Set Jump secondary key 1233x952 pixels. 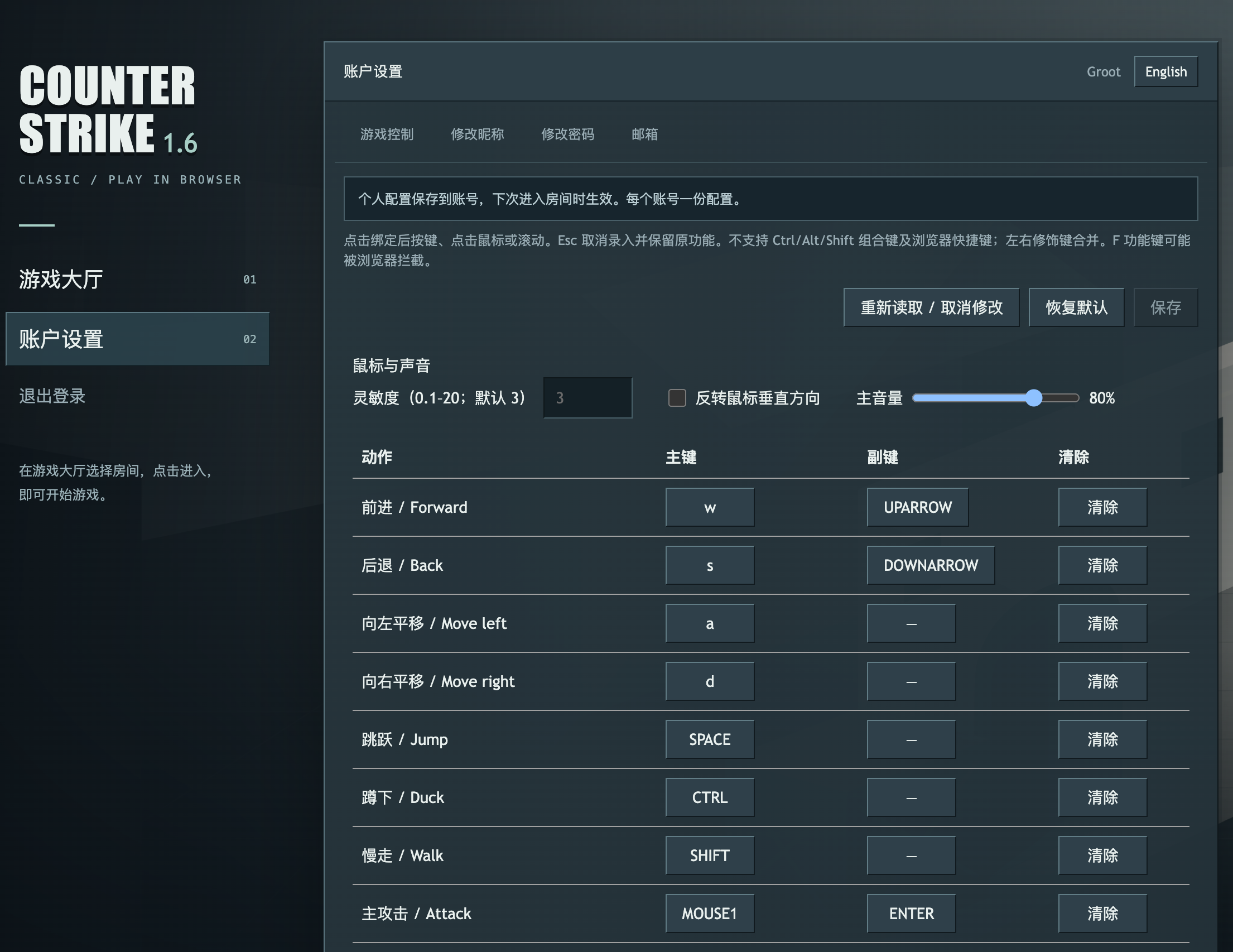click(911, 739)
